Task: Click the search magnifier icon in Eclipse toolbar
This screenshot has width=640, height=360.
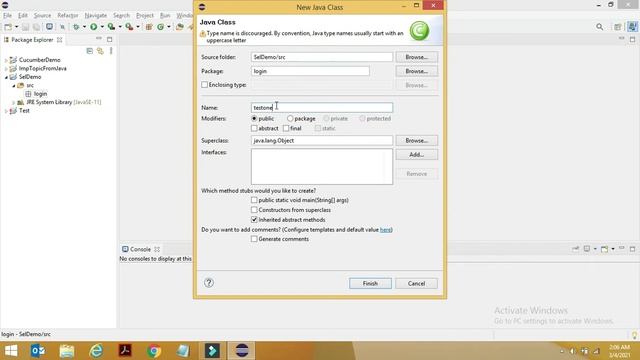Action: click(599, 27)
